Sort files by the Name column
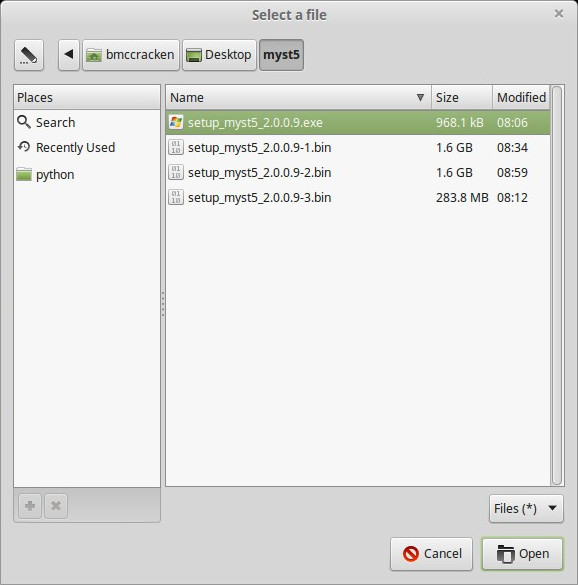The width and height of the screenshot is (578, 585). tap(299, 97)
